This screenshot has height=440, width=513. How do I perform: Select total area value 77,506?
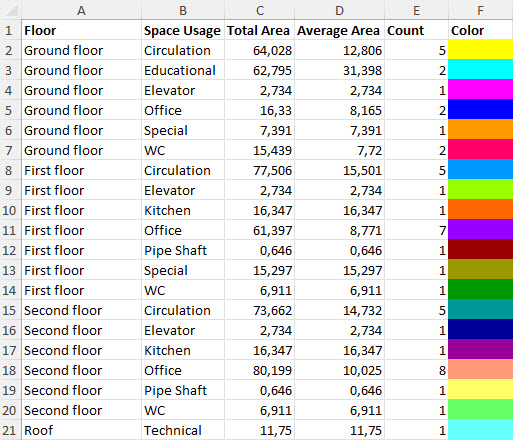[260, 170]
